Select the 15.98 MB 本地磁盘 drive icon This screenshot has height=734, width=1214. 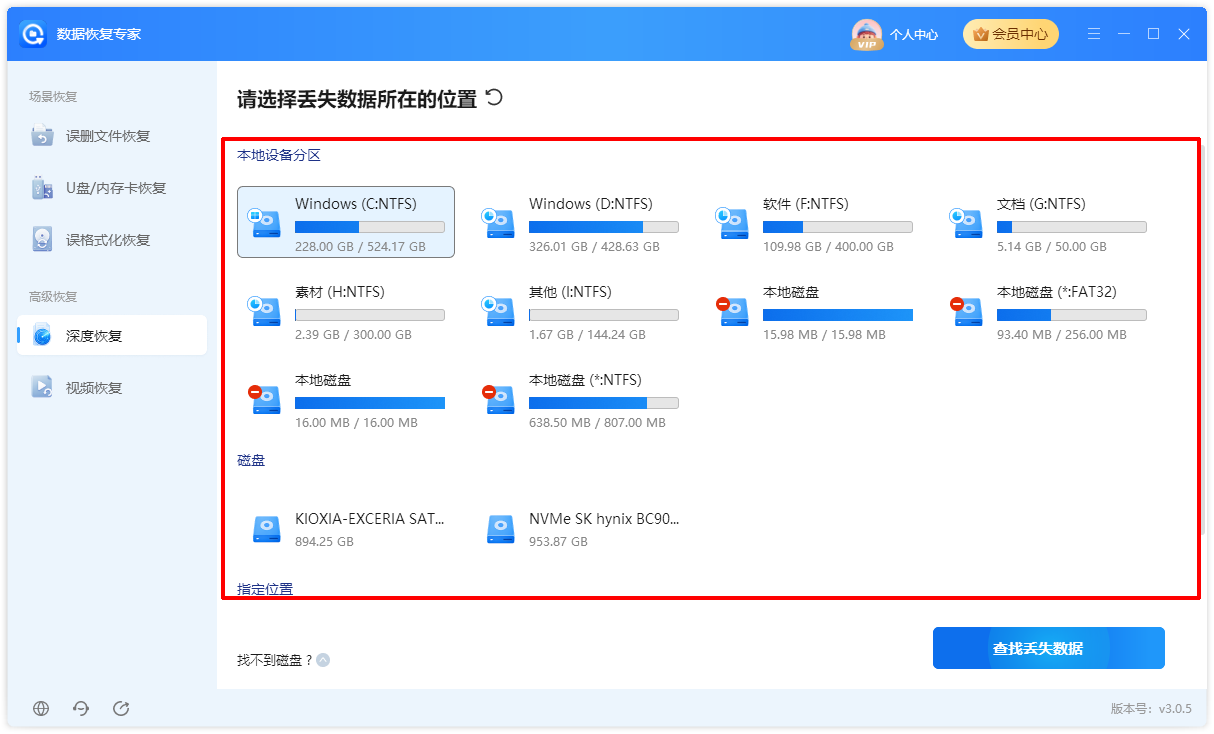pyautogui.click(x=733, y=311)
